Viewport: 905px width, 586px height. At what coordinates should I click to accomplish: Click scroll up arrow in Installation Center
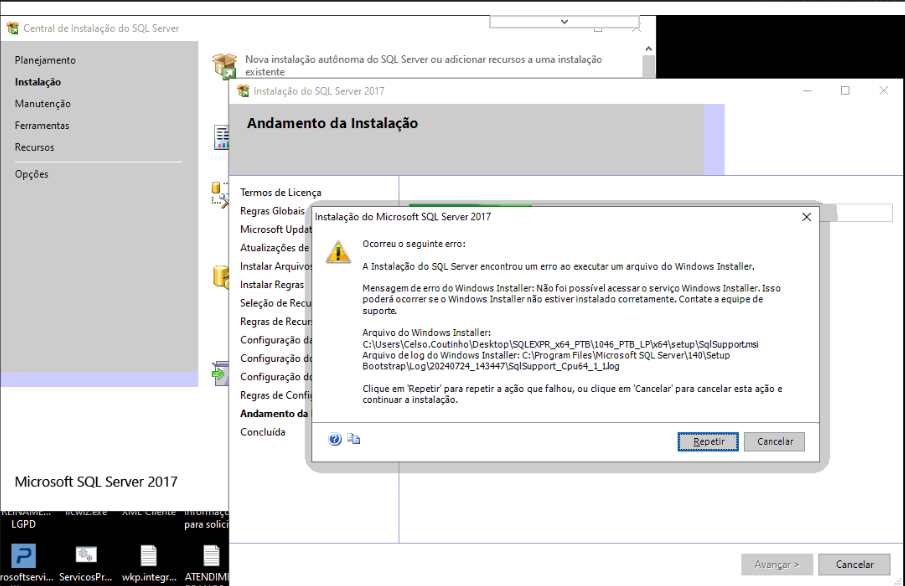tap(649, 49)
